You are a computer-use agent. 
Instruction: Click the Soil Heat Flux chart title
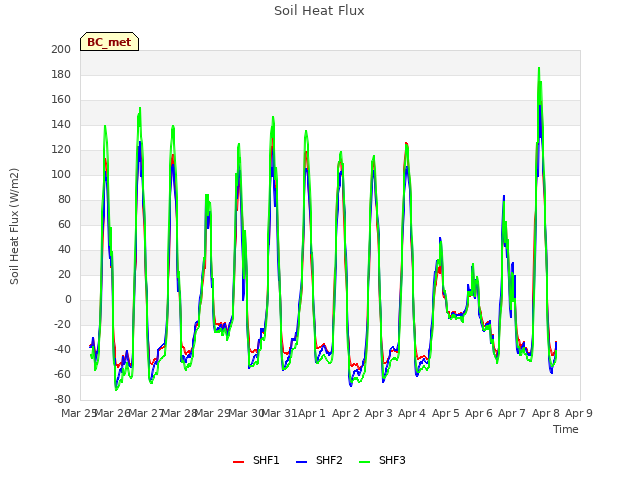click(319, 11)
